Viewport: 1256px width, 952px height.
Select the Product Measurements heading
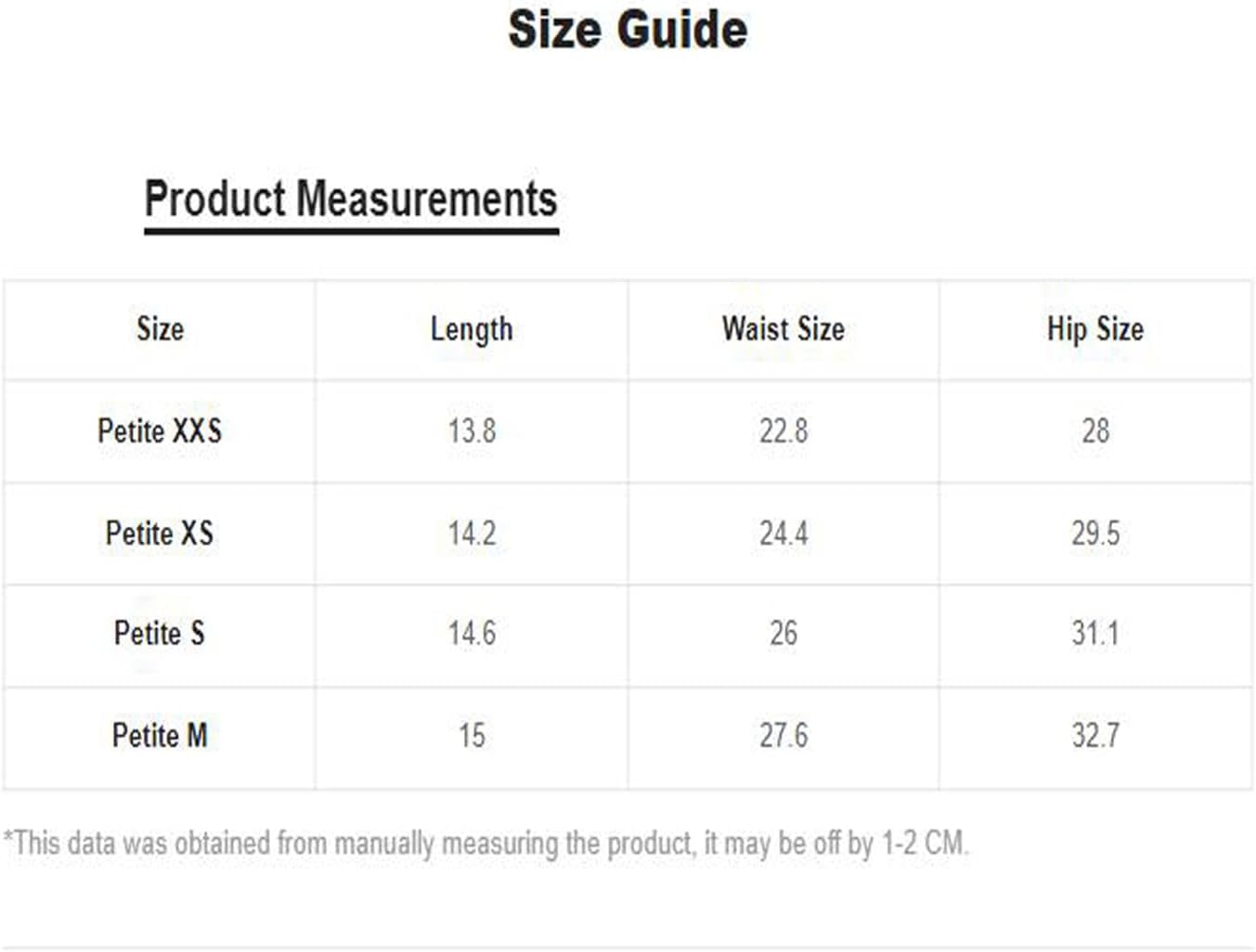pyautogui.click(x=351, y=199)
